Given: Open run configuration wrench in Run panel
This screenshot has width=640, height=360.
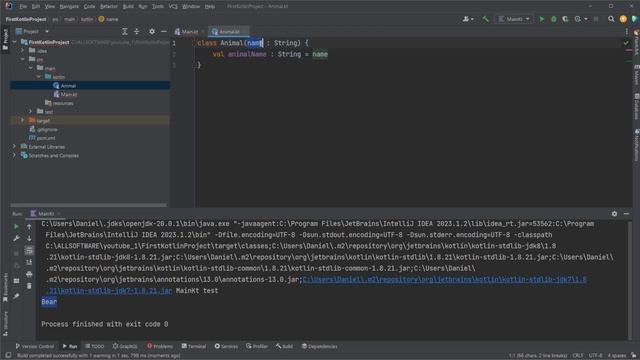Looking at the screenshot, I should [16, 238].
